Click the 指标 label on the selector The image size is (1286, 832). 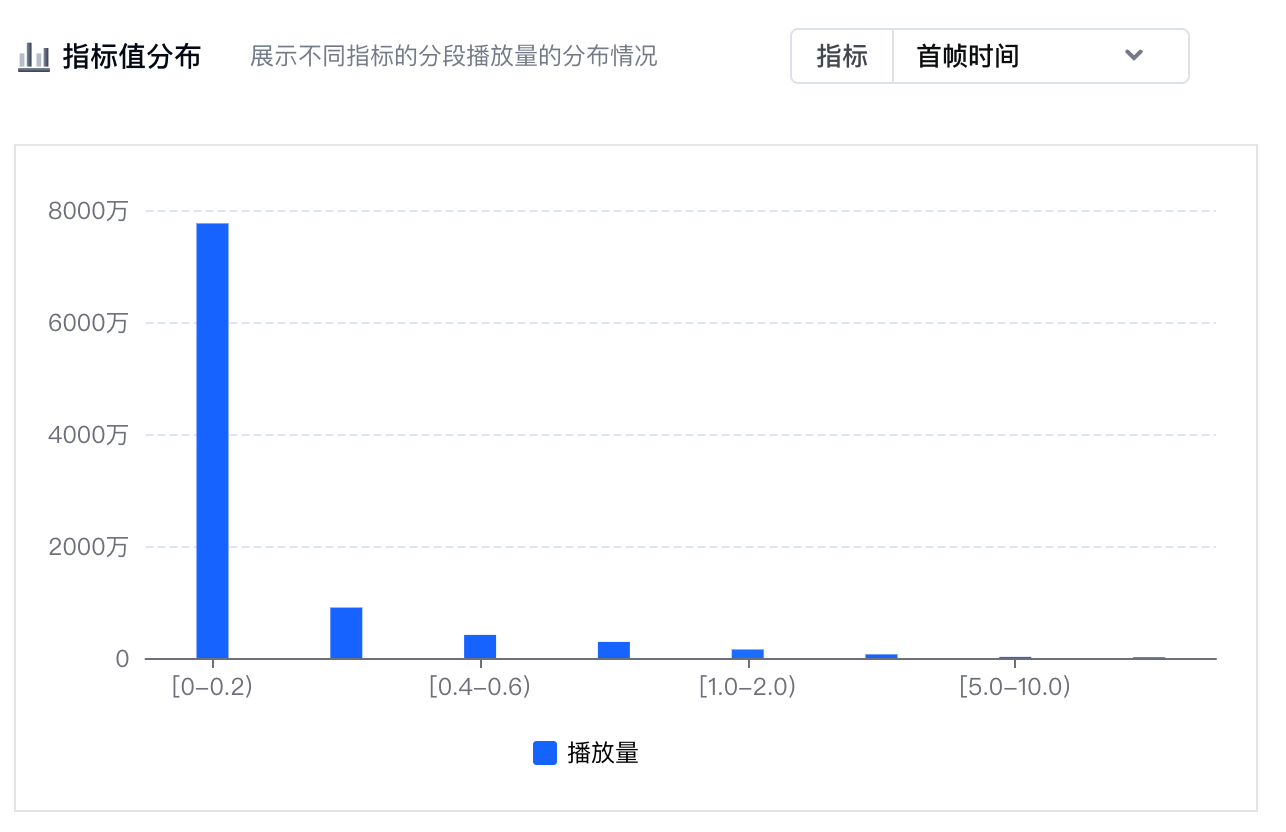point(842,56)
